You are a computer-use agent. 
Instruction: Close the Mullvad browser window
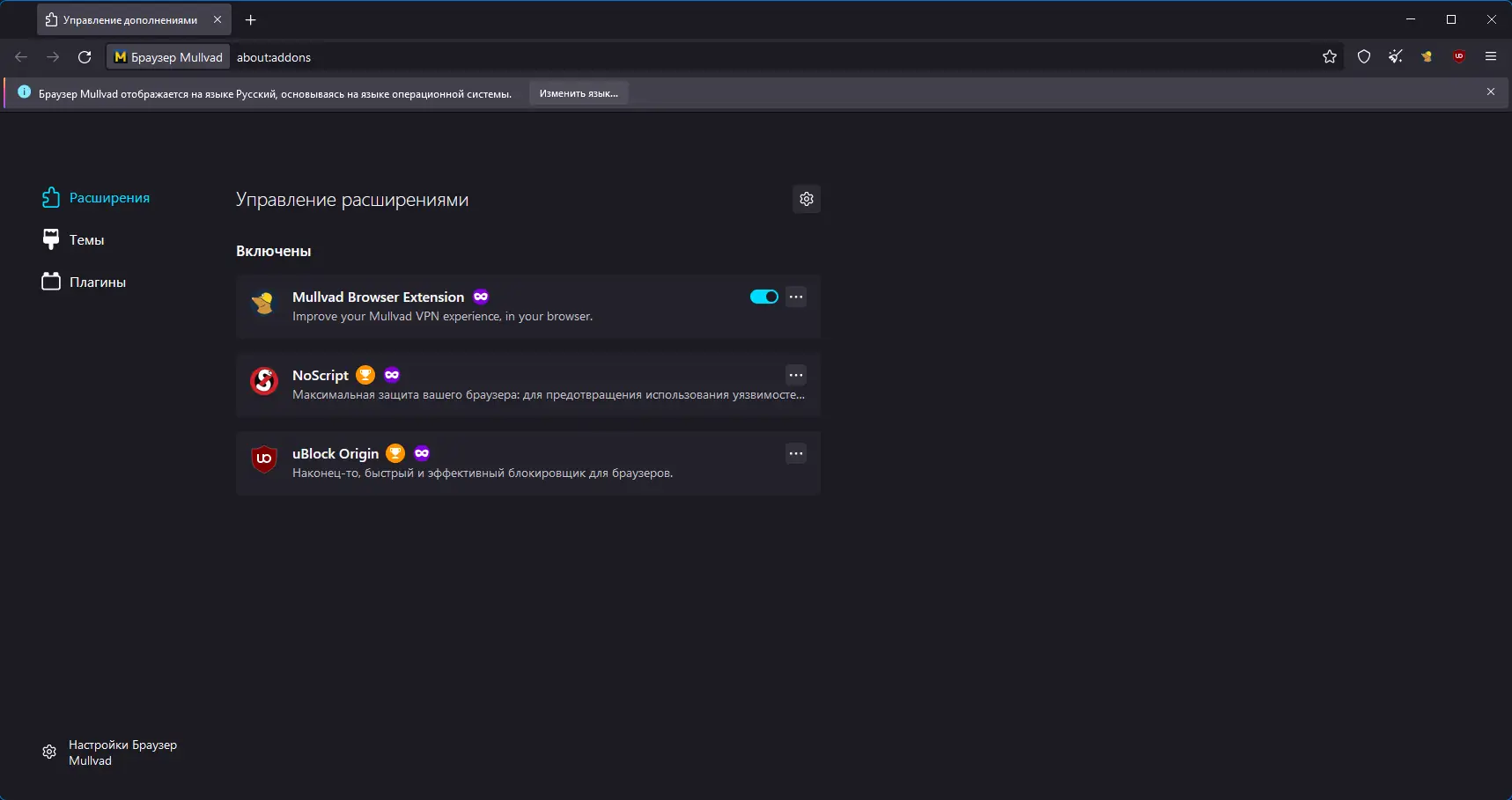coord(1492,19)
